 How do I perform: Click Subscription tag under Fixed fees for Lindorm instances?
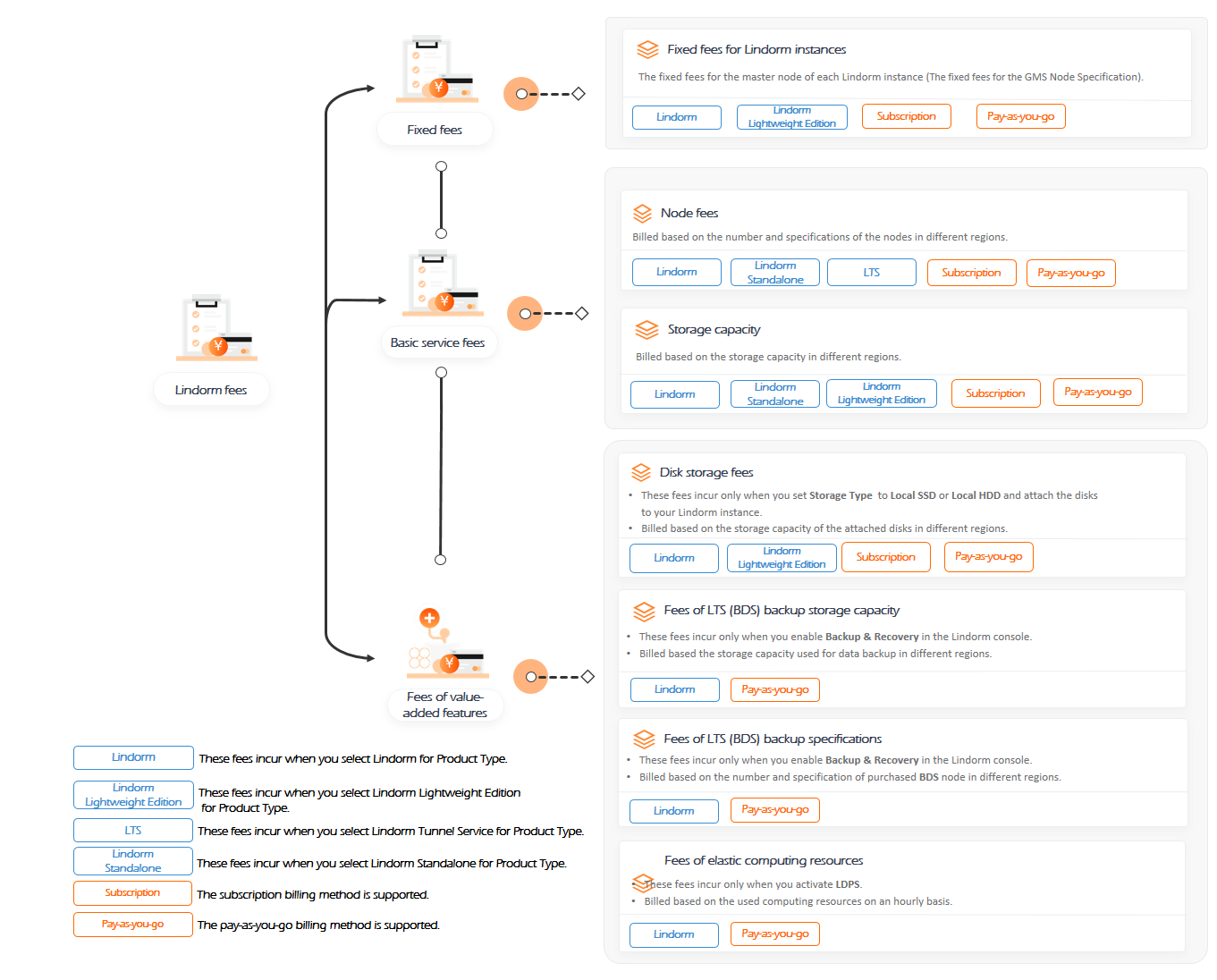point(907,116)
